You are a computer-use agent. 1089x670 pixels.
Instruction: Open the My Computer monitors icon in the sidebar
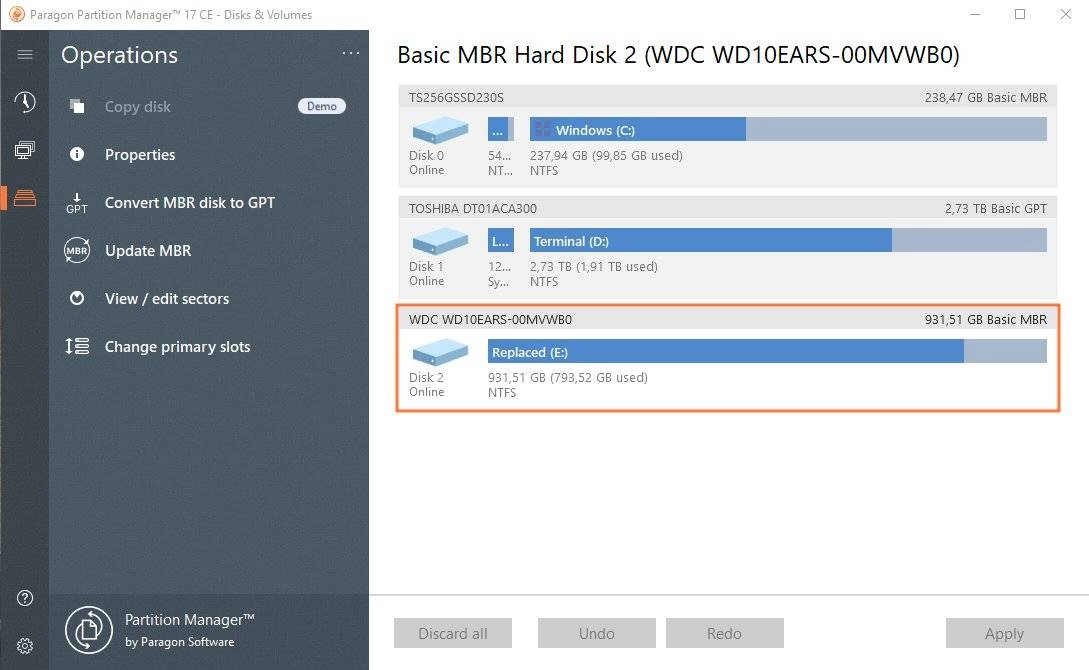(25, 150)
